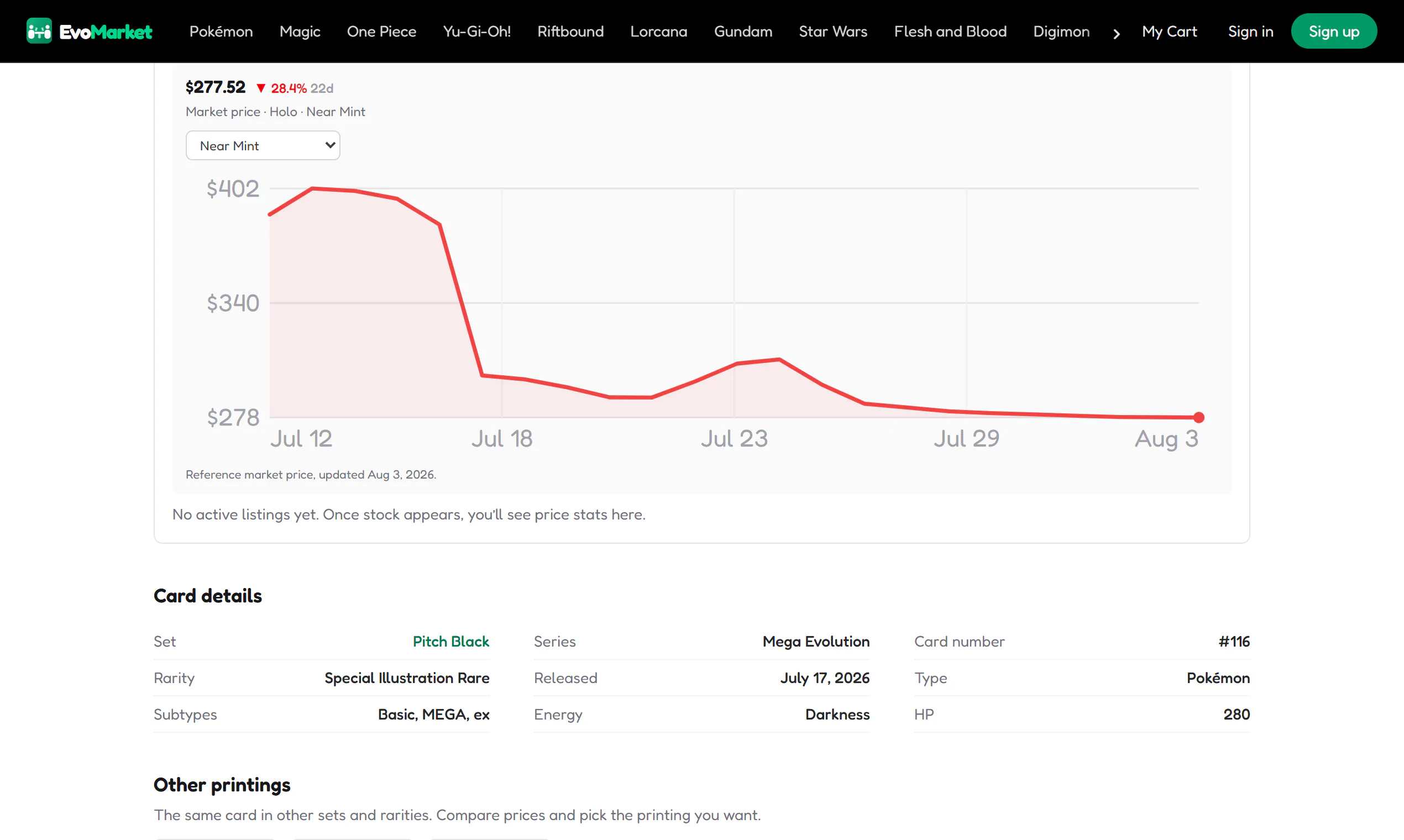The image size is (1404, 840).
Task: Click the Market price Holo Near Mint caption
Action: point(276,112)
